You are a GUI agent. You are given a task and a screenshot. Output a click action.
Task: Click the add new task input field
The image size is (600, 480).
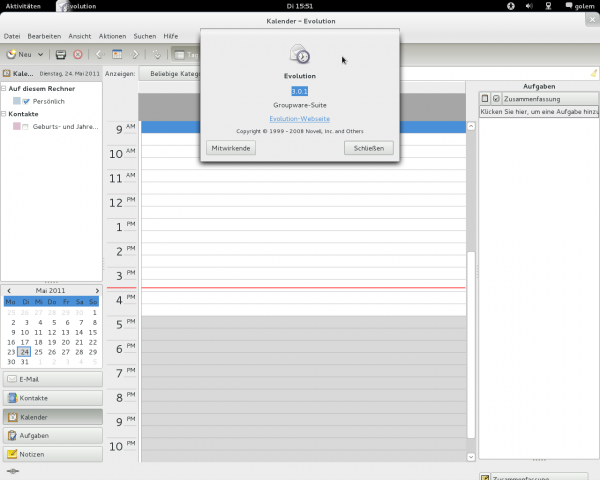tap(539, 112)
